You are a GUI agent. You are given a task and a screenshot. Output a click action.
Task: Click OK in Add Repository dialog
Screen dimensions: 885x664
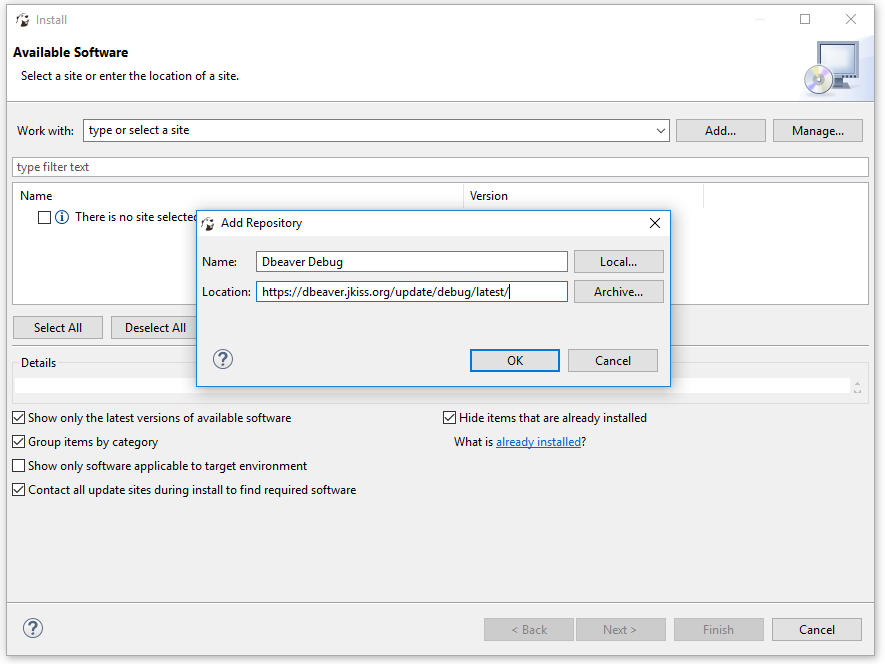point(515,361)
